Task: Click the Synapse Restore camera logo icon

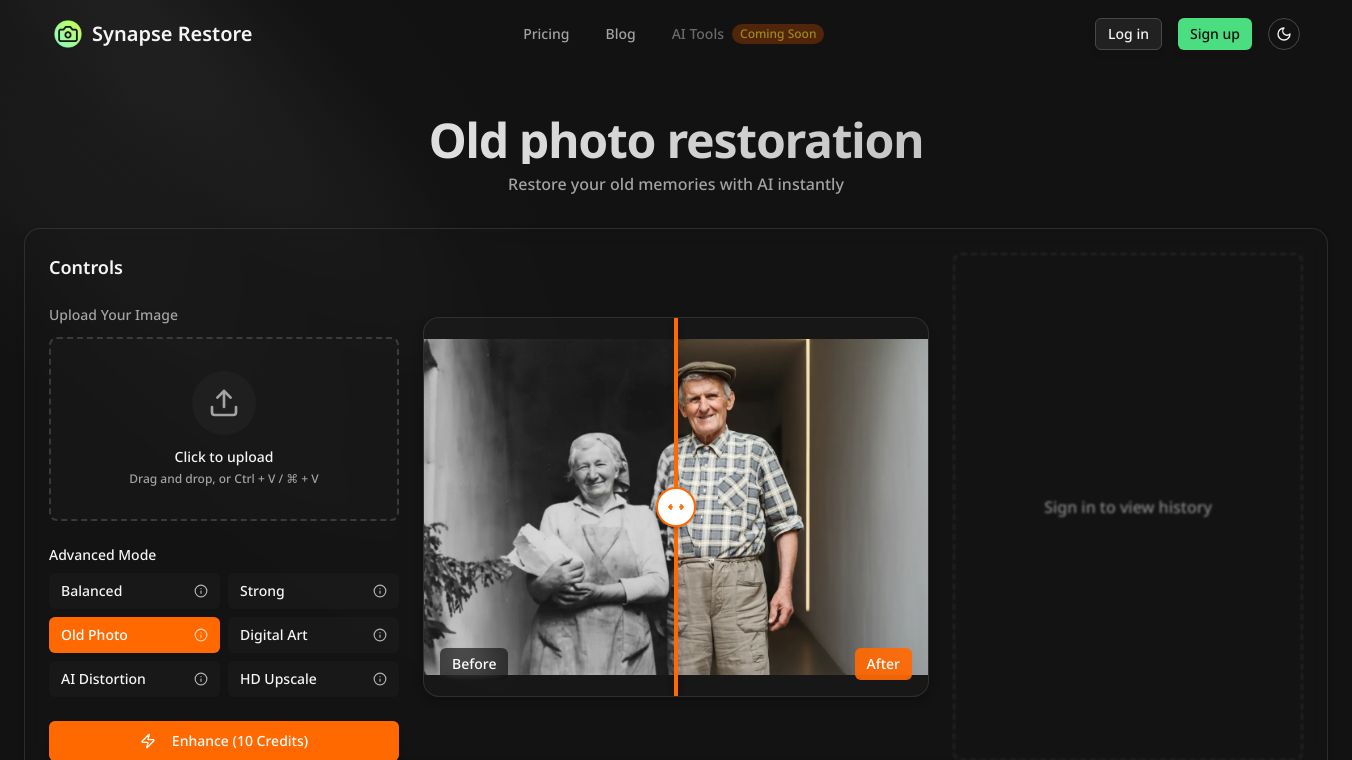Action: 67,33
